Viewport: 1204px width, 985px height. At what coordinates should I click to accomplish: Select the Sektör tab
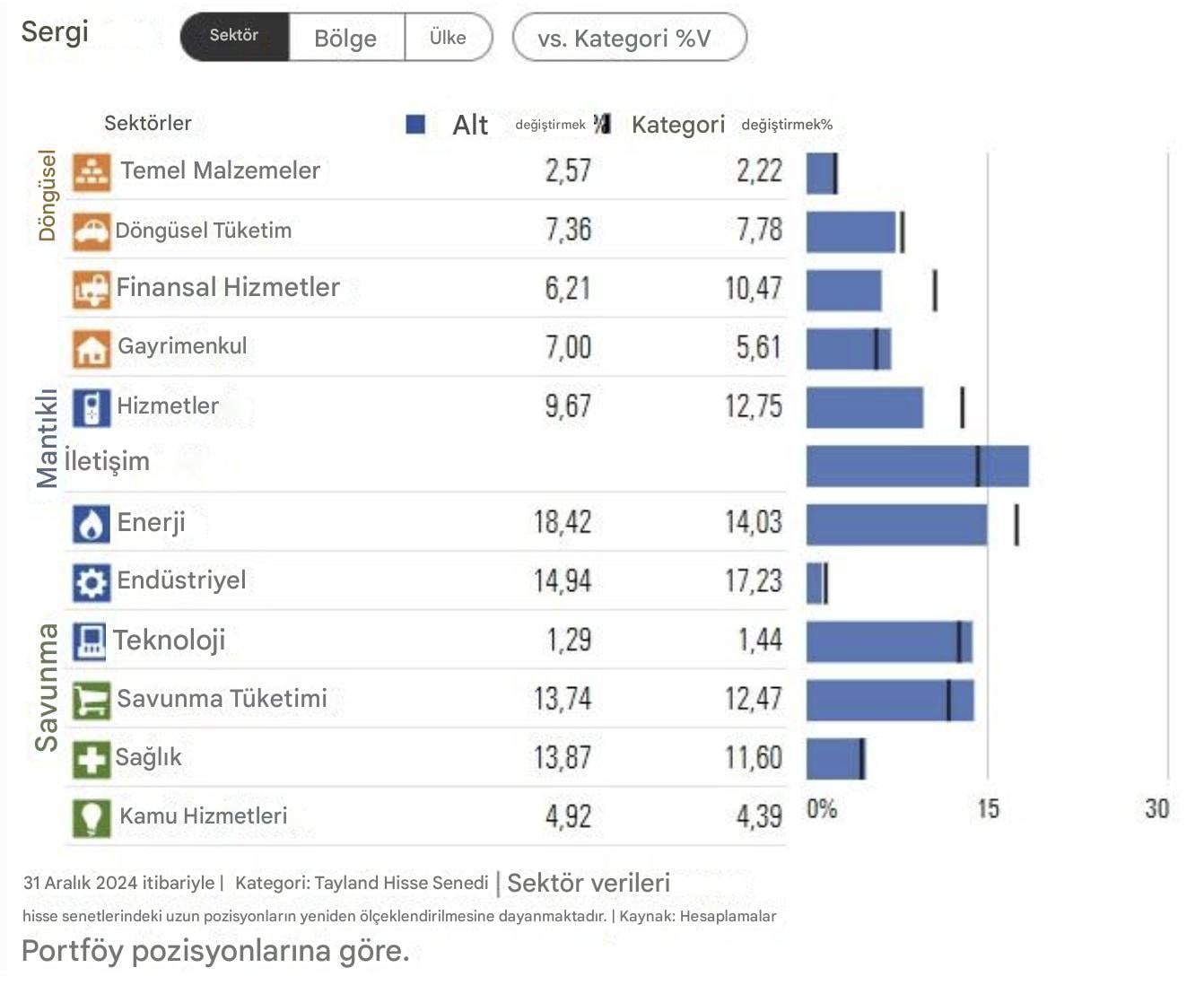pos(235,37)
